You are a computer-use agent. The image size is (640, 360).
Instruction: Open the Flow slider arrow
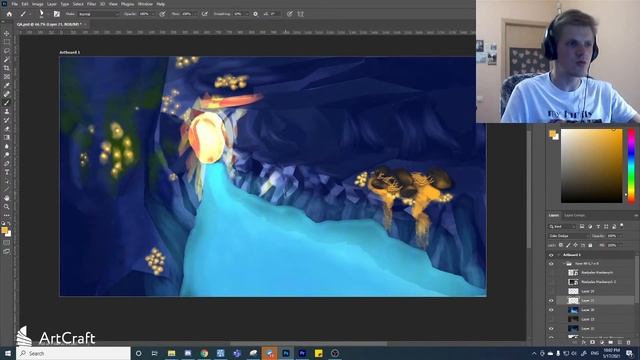coord(196,14)
